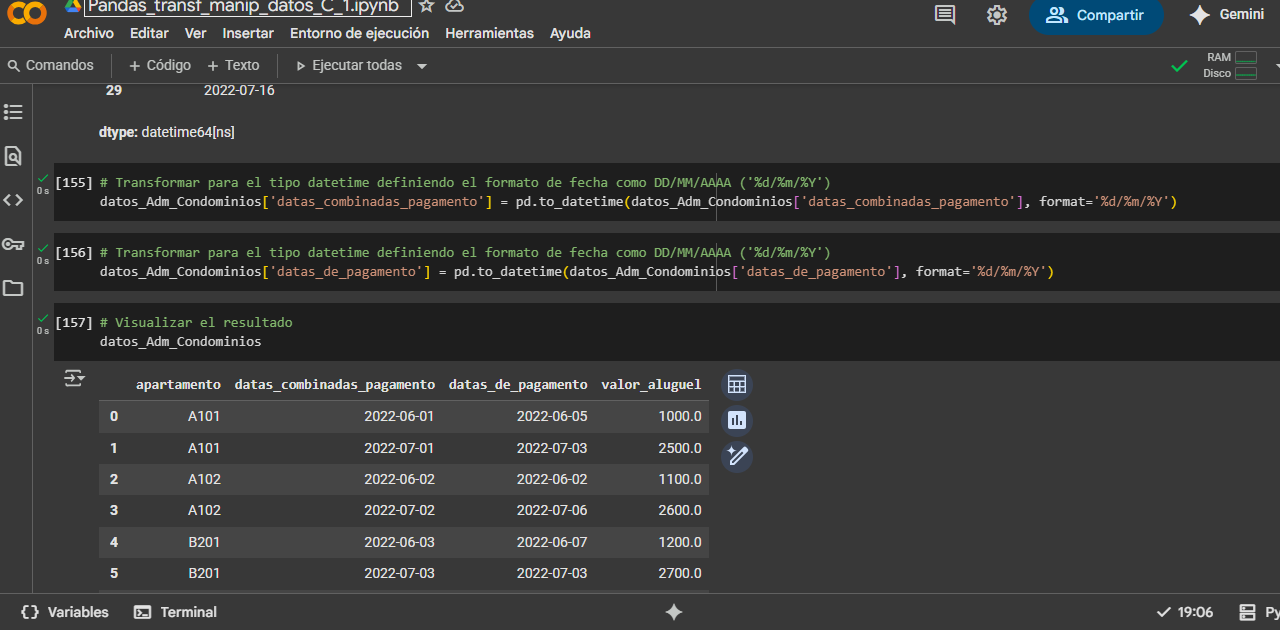Click the date 2022-06-05 in row 0
The image size is (1280, 630).
(x=552, y=416)
